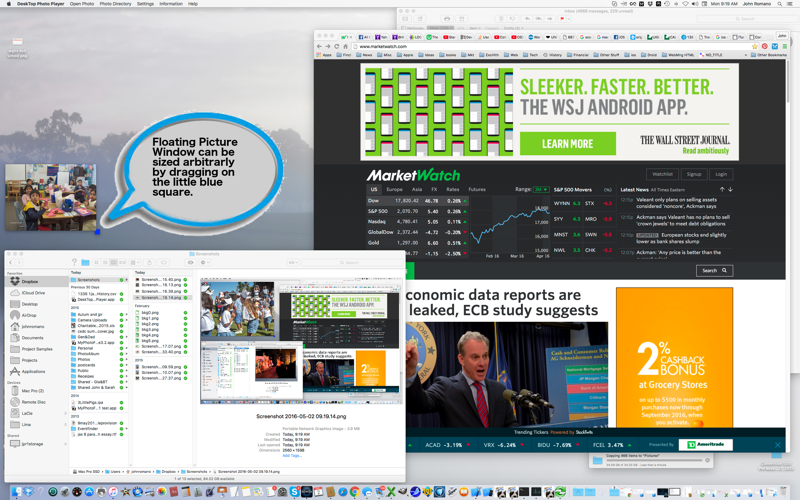Image resolution: width=800 pixels, height=500 pixels.
Task: Click the Login button on MarketWatch
Action: pos(721,174)
